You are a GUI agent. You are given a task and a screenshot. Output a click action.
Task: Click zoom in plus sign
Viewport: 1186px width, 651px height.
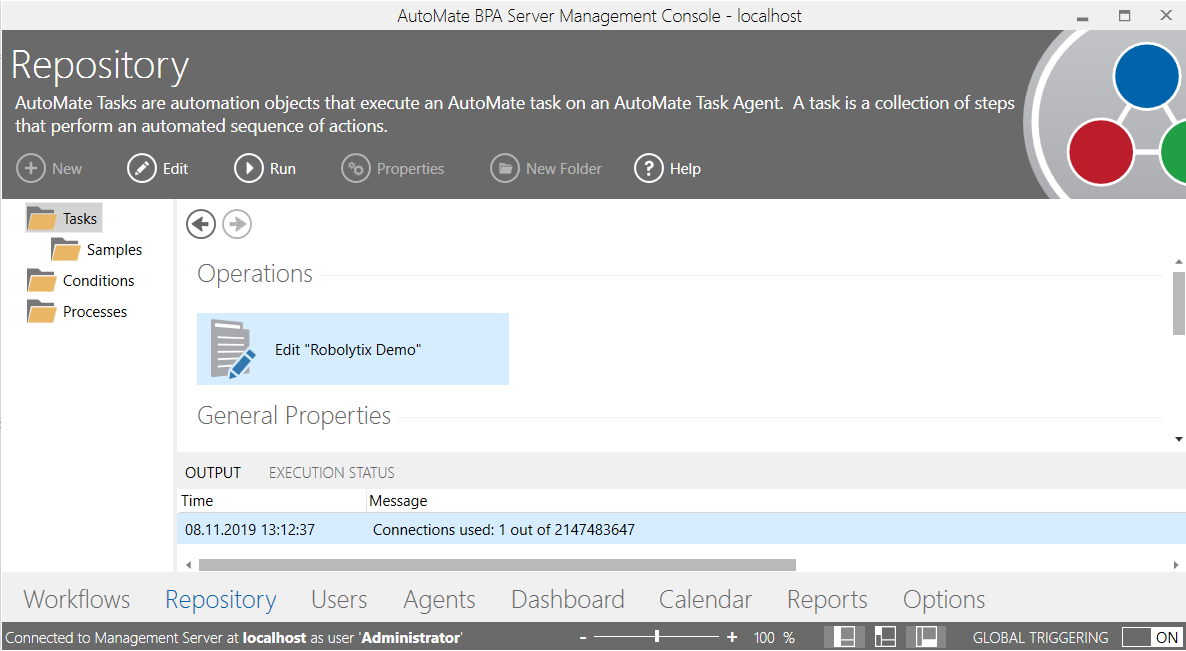point(731,637)
